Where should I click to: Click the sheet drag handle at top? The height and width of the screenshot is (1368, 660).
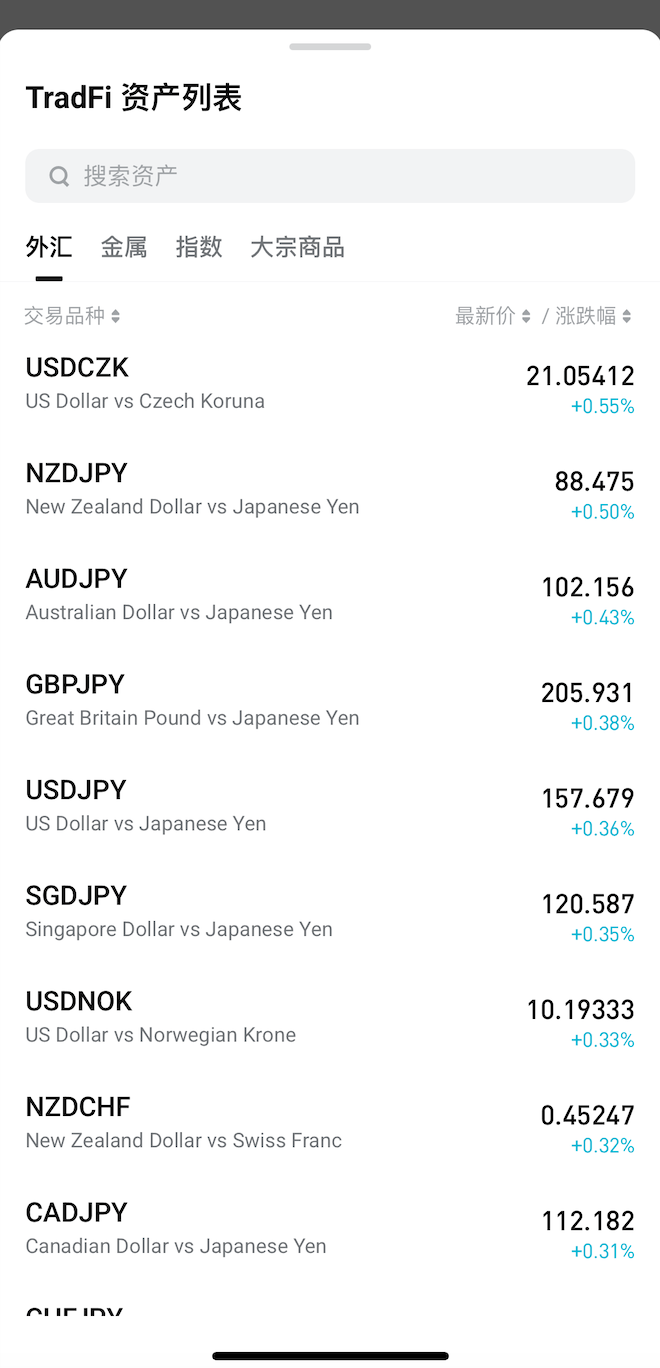pos(330,46)
